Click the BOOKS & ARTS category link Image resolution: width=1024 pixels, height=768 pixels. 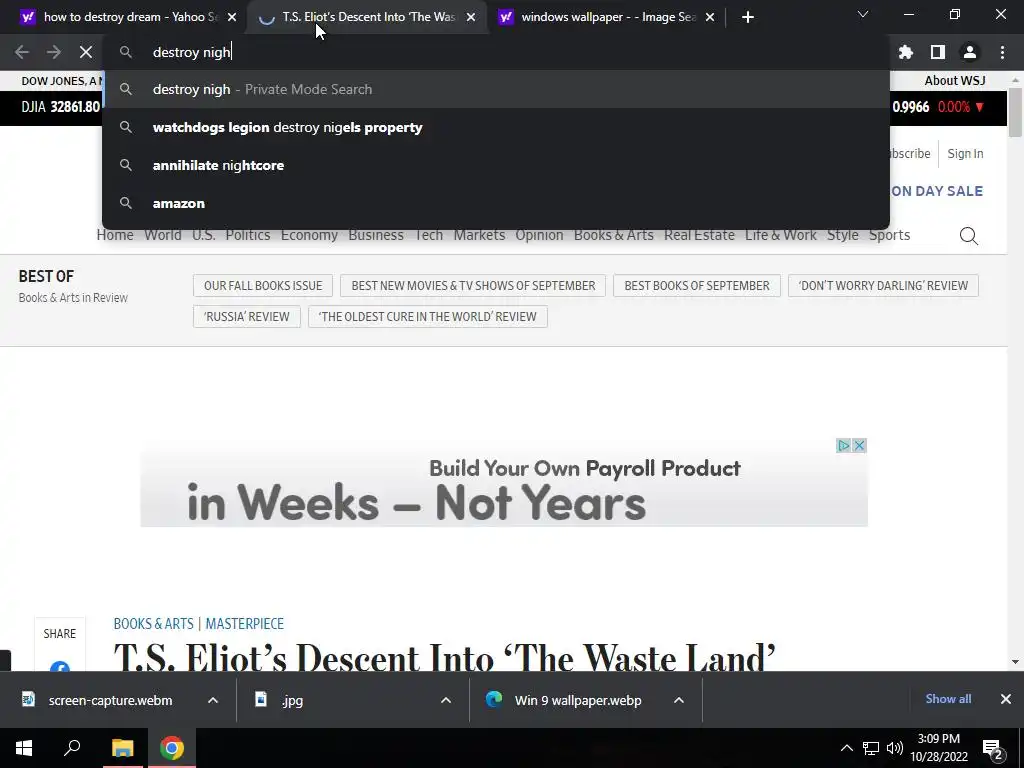[x=153, y=624]
